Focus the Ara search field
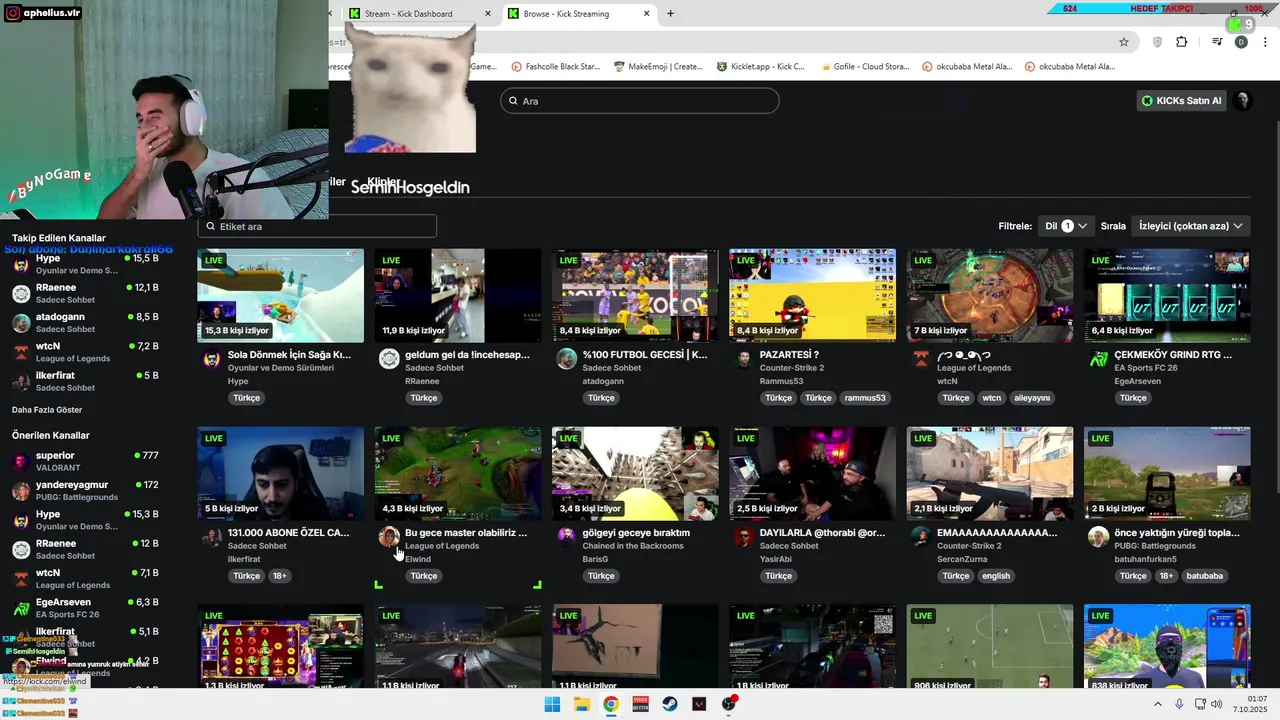This screenshot has height=720, width=1280. (x=640, y=101)
